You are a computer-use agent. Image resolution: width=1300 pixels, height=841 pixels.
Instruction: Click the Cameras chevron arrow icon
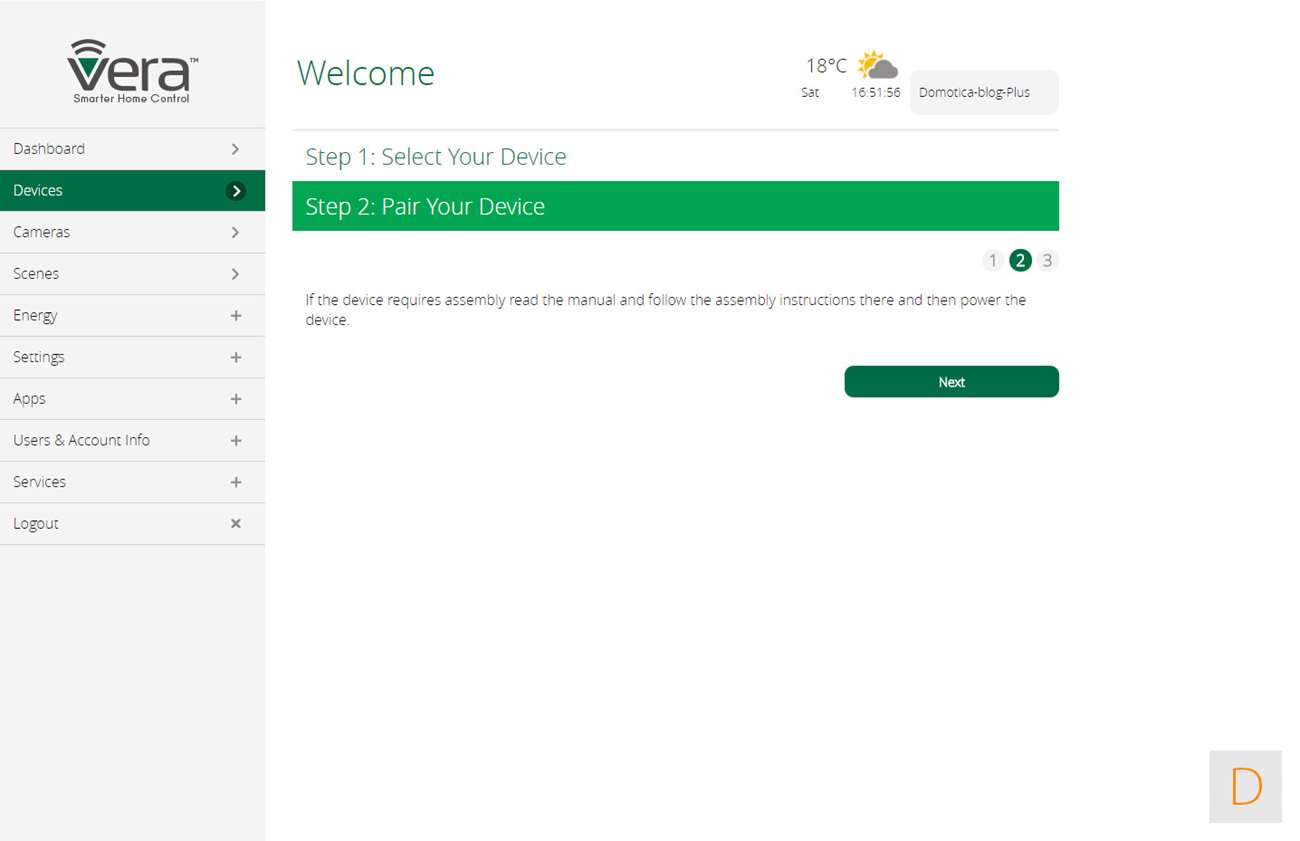point(235,232)
